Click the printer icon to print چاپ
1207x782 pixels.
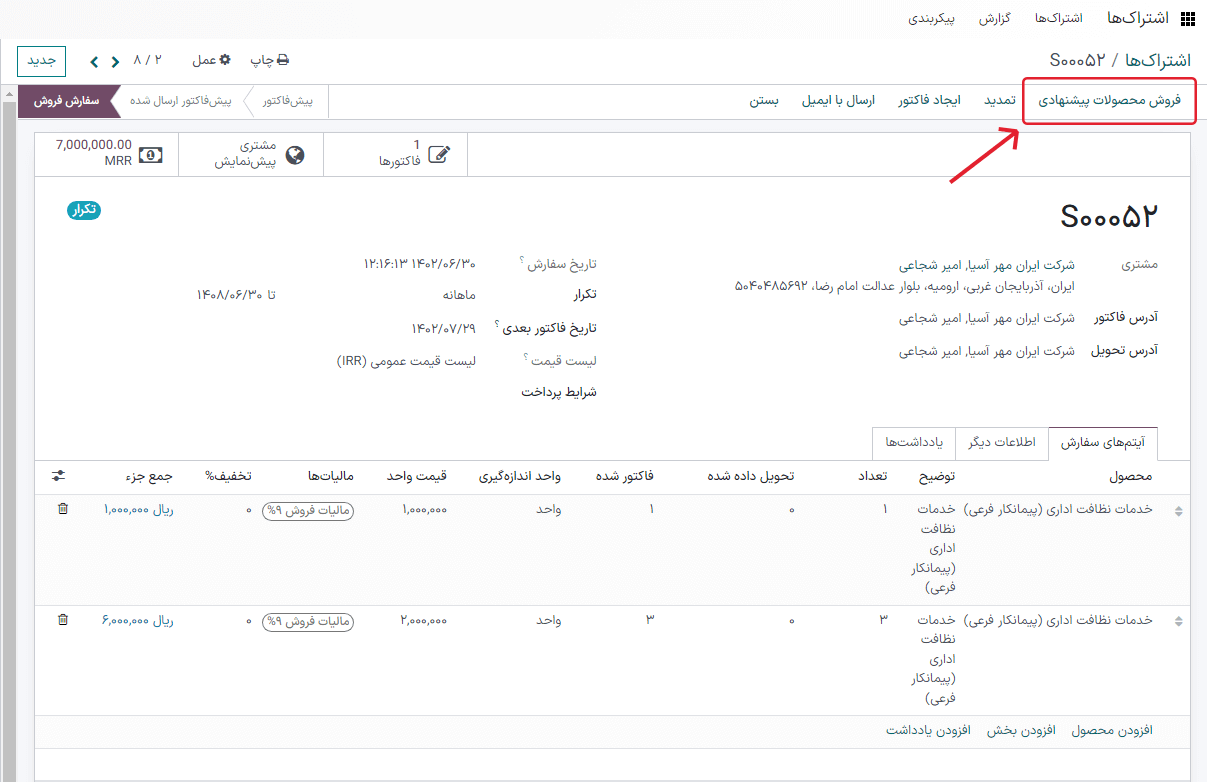[x=282, y=60]
